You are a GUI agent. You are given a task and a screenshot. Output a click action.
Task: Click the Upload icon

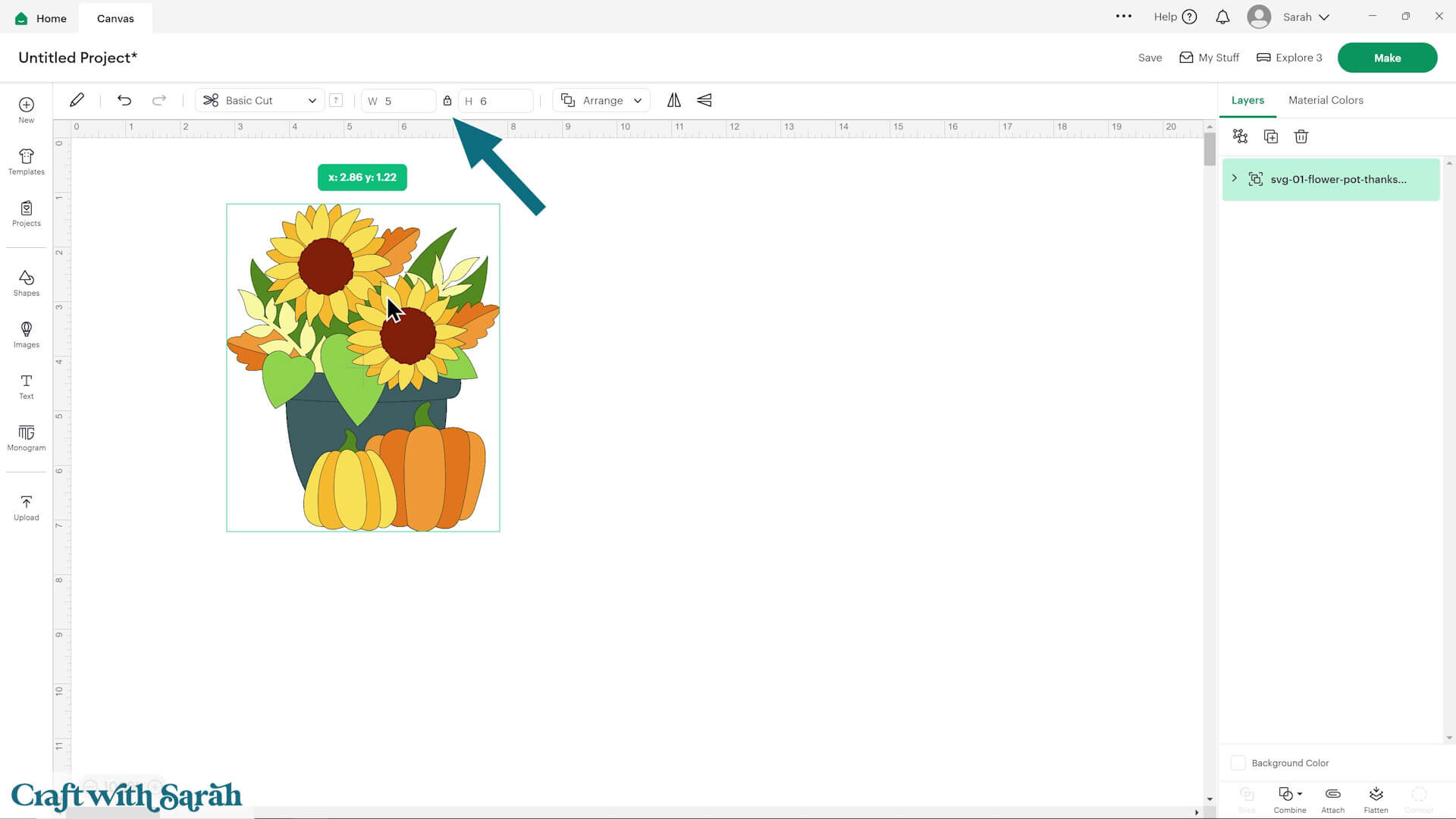(x=26, y=507)
